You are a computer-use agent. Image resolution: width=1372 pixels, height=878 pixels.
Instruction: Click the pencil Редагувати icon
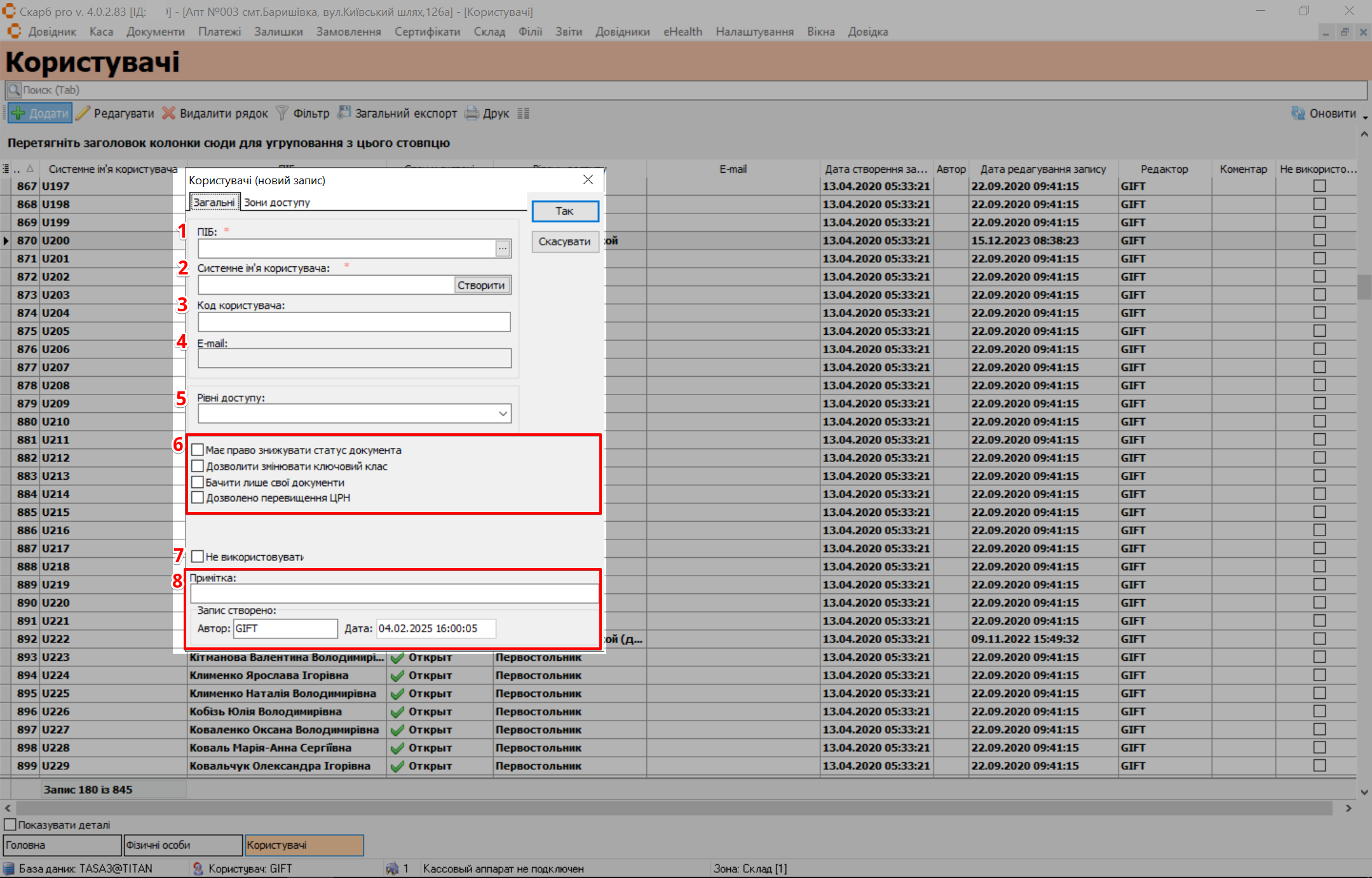[x=83, y=114]
